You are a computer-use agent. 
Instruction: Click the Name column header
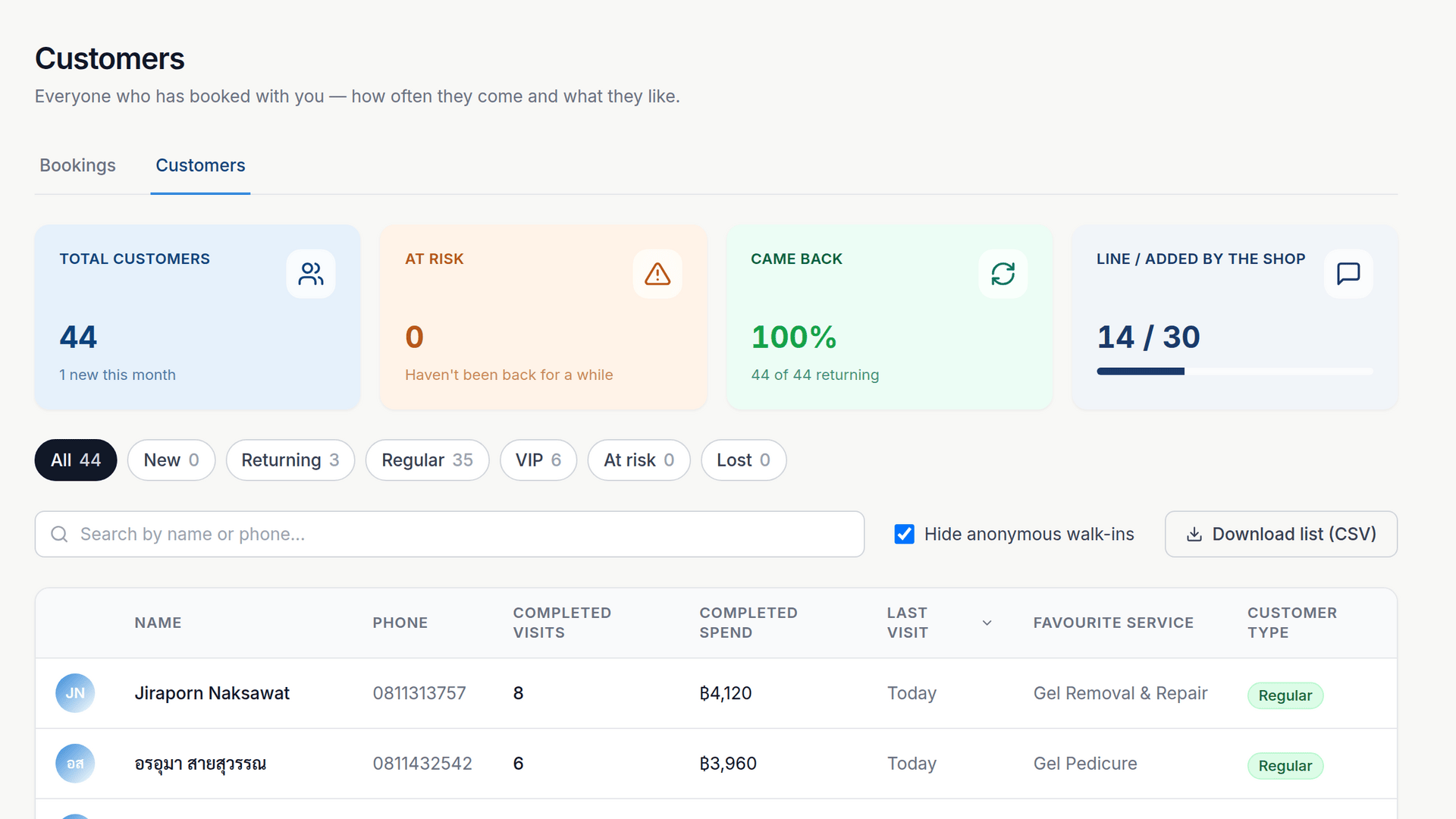coord(158,623)
